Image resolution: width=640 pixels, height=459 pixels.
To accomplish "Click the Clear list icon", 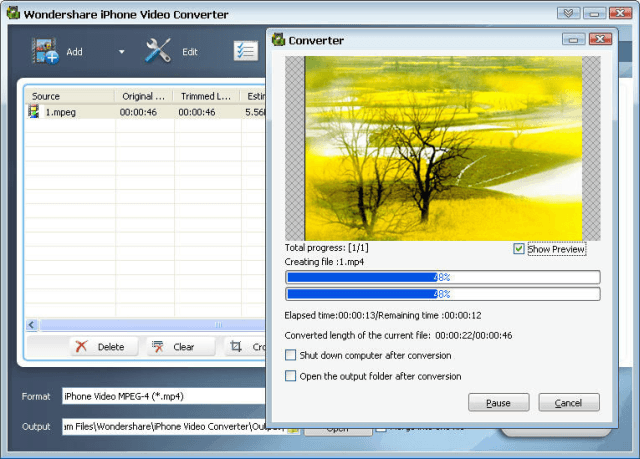I will click(158, 346).
